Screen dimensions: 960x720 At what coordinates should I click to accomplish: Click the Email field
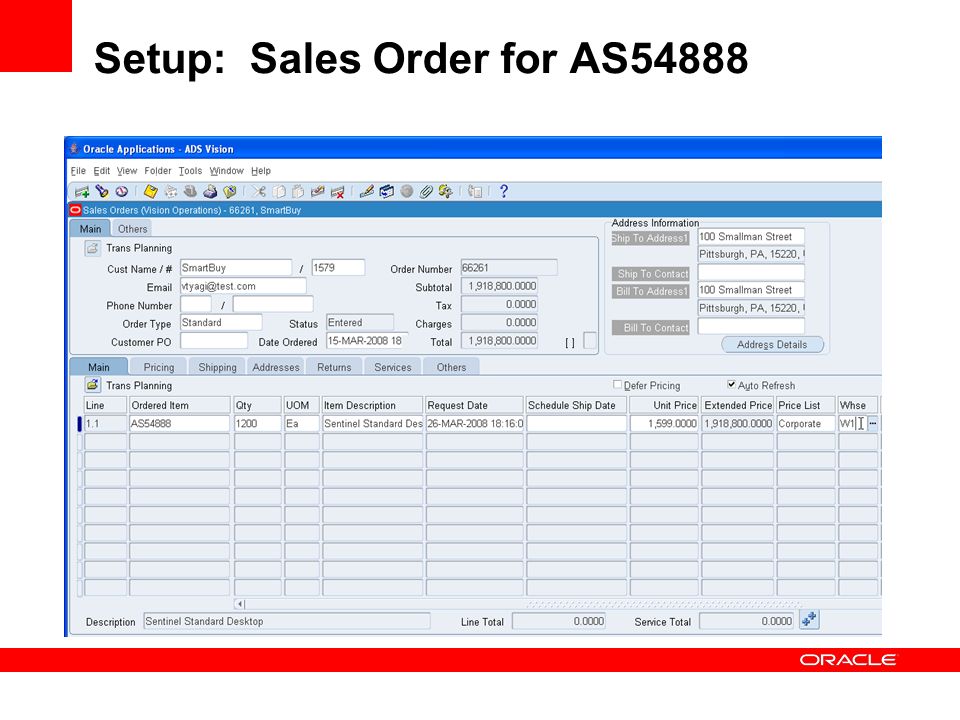(242, 287)
